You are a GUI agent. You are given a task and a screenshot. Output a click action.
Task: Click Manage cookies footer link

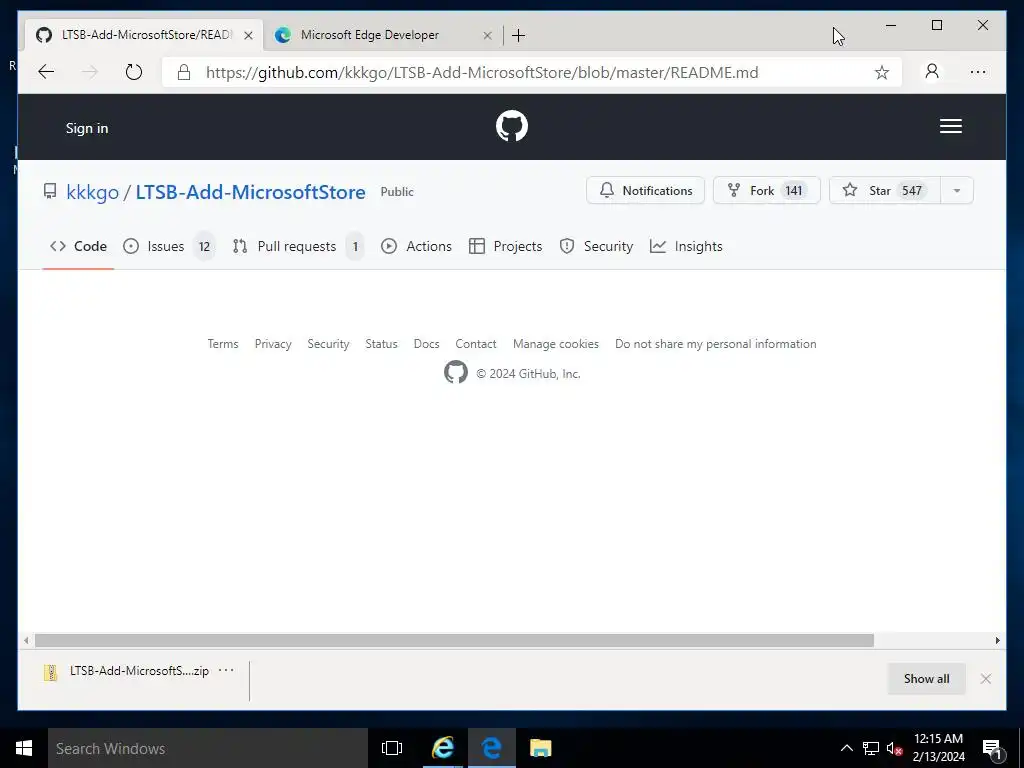(x=556, y=344)
